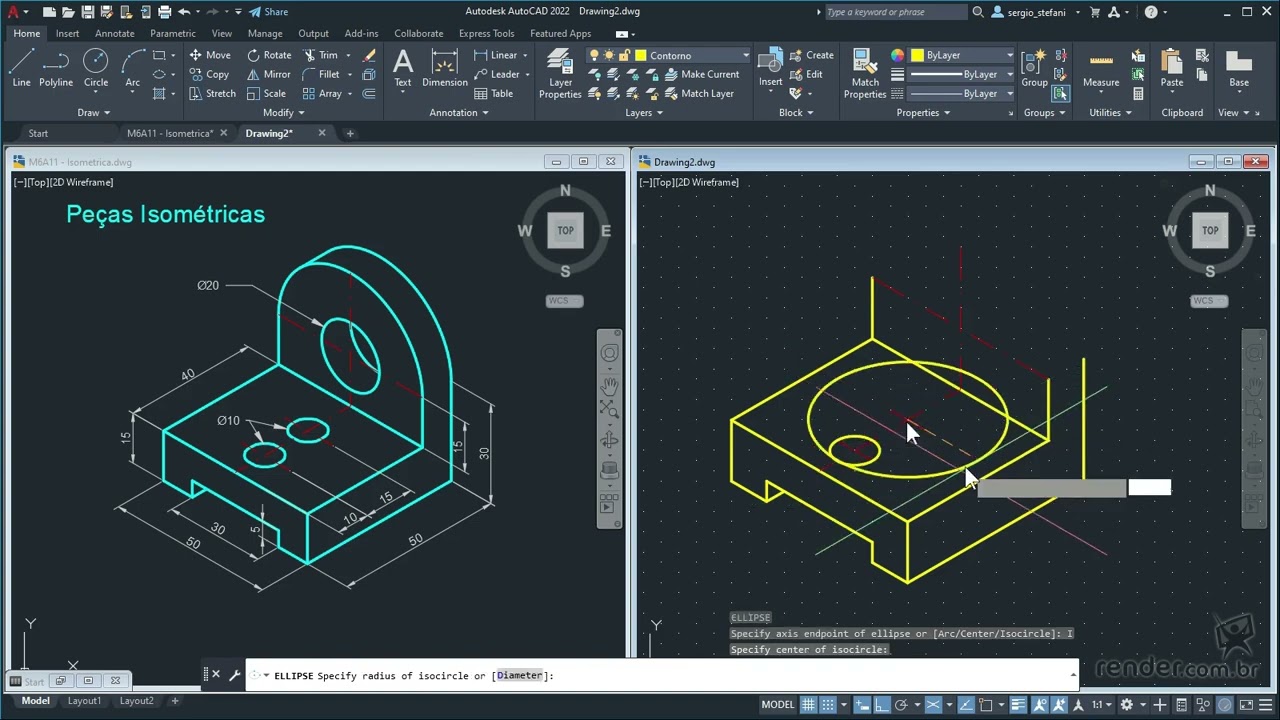Click the Offset tool icon

tap(369, 93)
